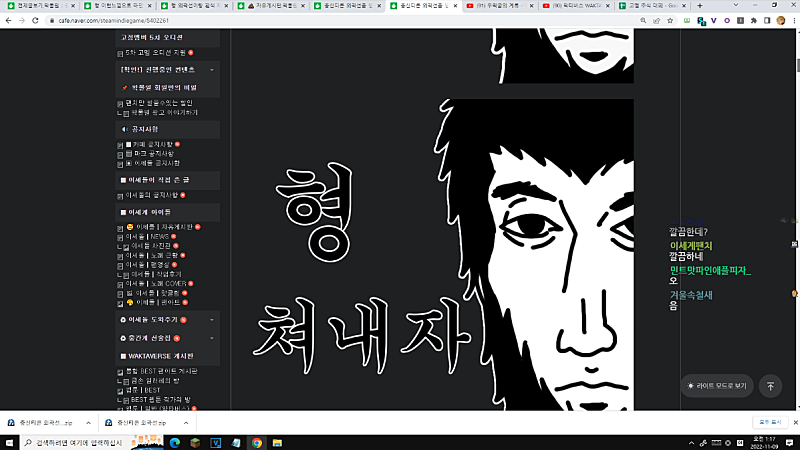This screenshot has height=450, width=800.
Task: Click the IME language indicator in tray
Action: click(740, 443)
